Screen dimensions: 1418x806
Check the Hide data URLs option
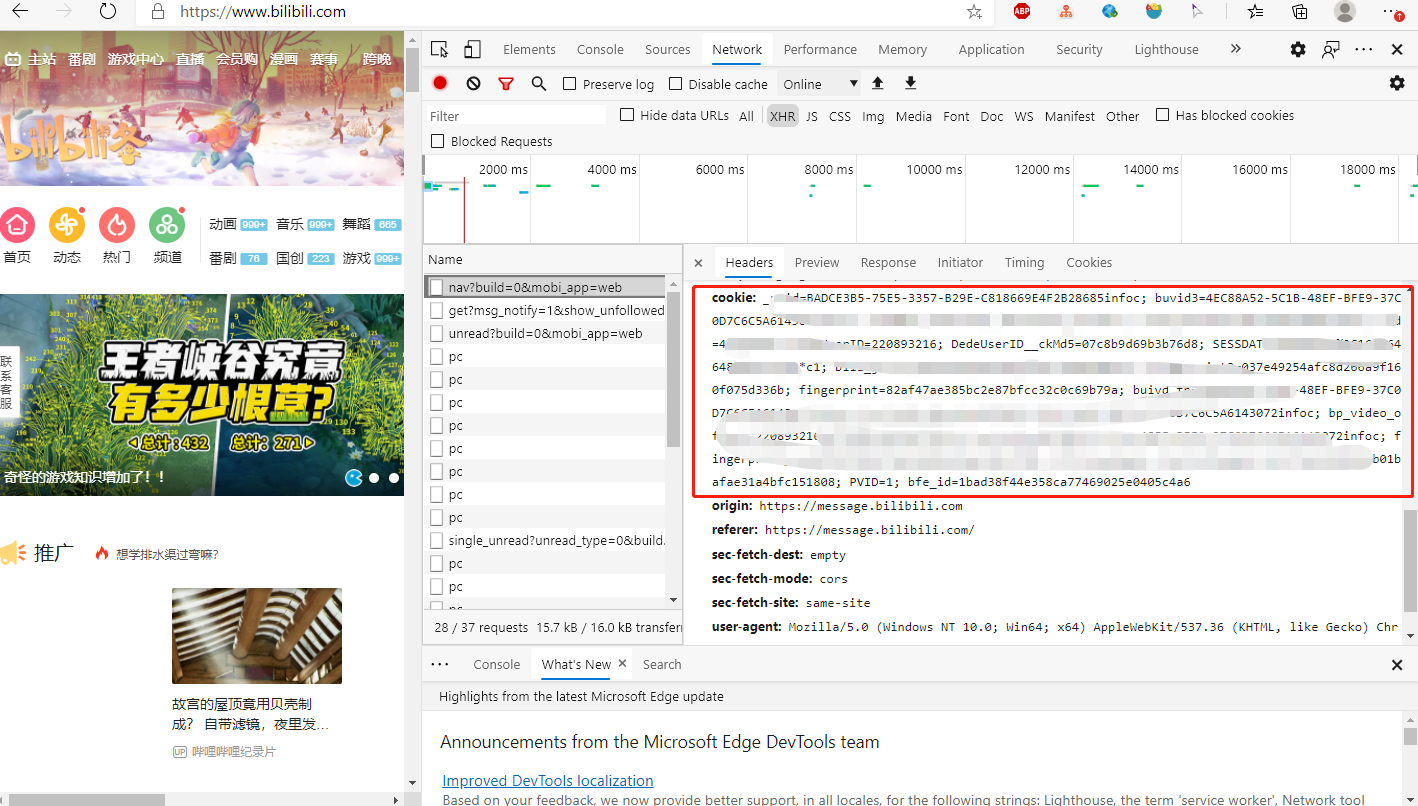629,115
